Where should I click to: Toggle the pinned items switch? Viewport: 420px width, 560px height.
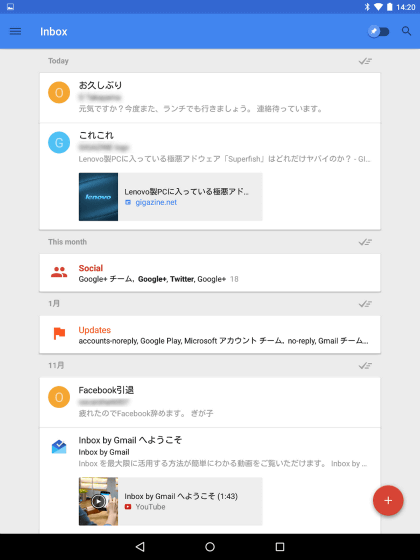pyautogui.click(x=379, y=31)
